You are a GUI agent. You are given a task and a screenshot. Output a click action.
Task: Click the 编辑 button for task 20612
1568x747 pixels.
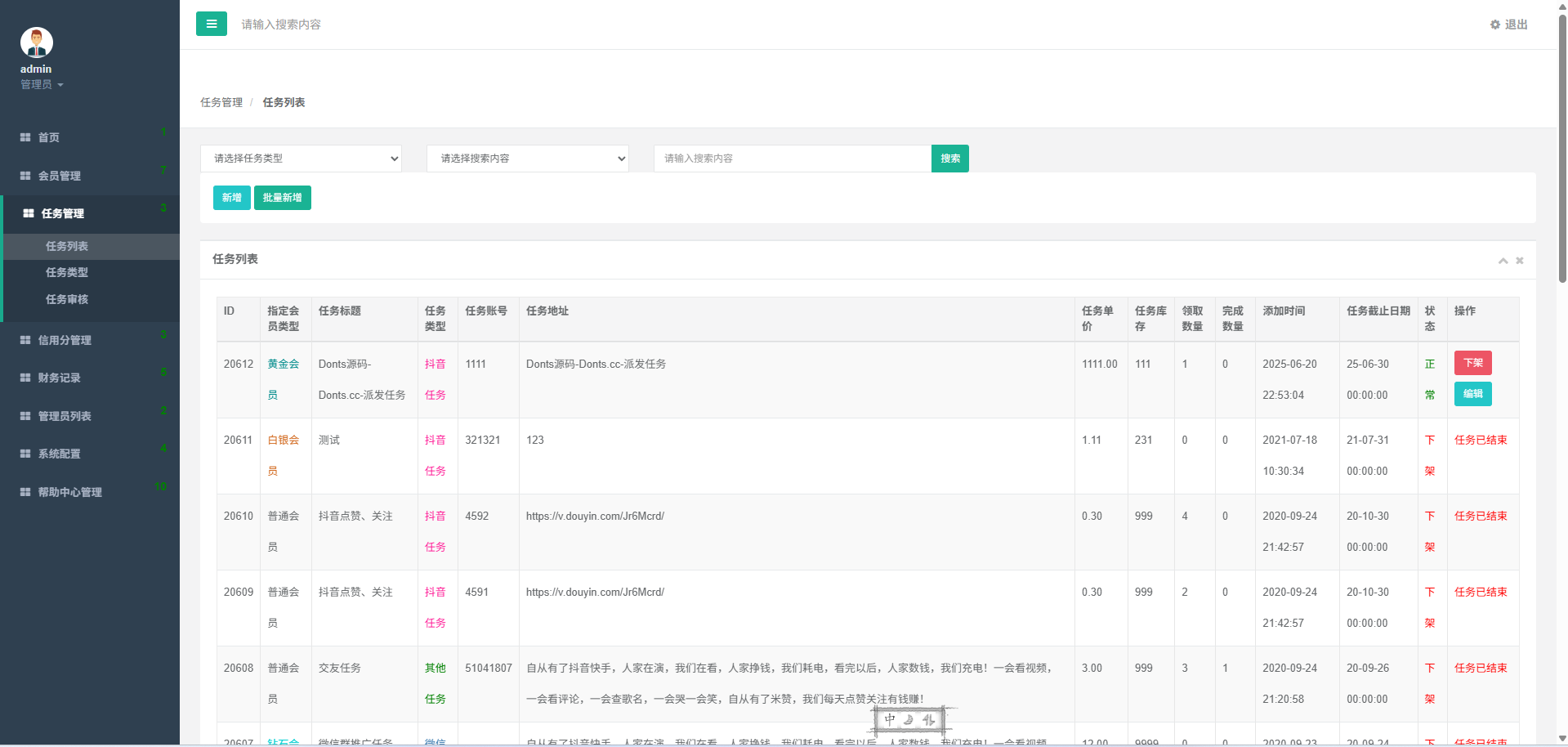click(x=1473, y=394)
